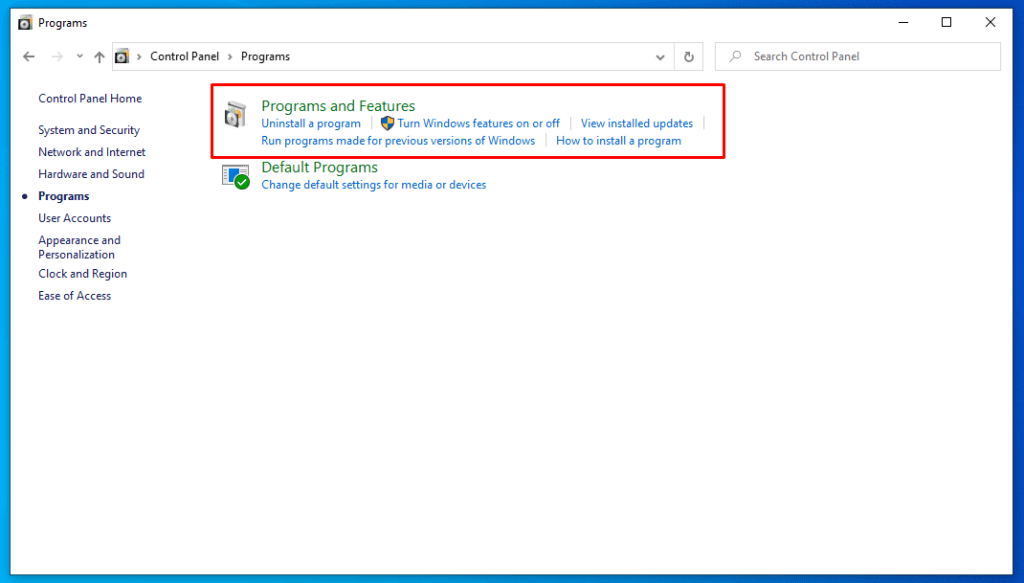Screen dimensions: 1024x583
Task: Open the Programs and Features heading
Action: [338, 105]
